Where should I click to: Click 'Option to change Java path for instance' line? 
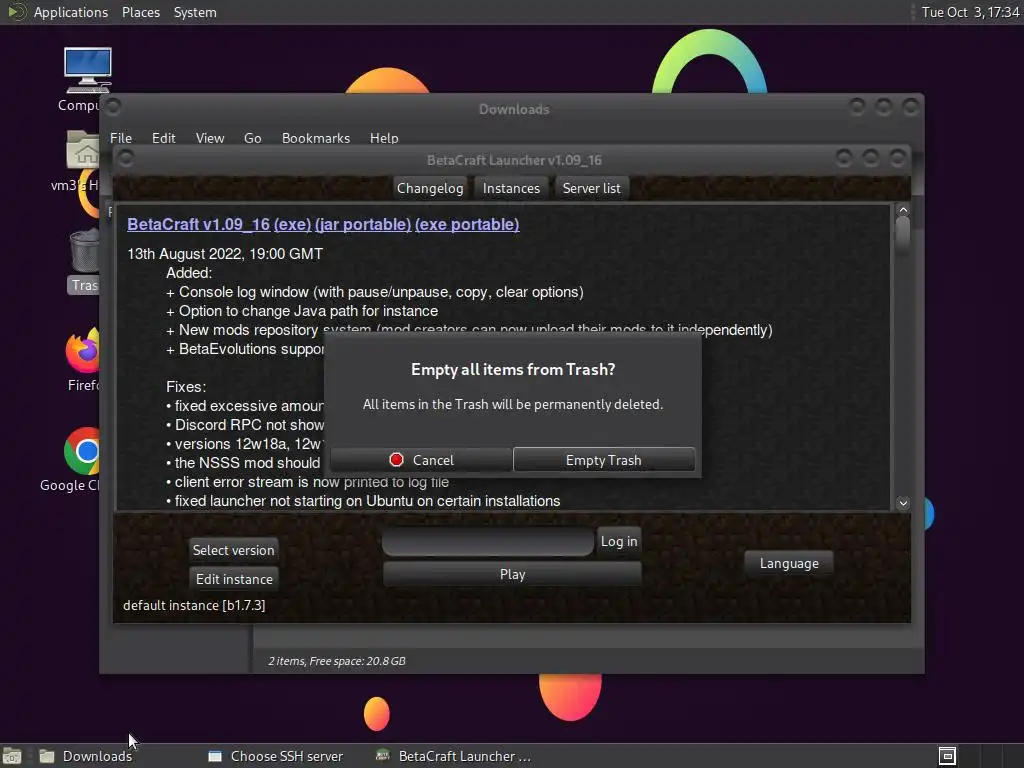coord(302,311)
